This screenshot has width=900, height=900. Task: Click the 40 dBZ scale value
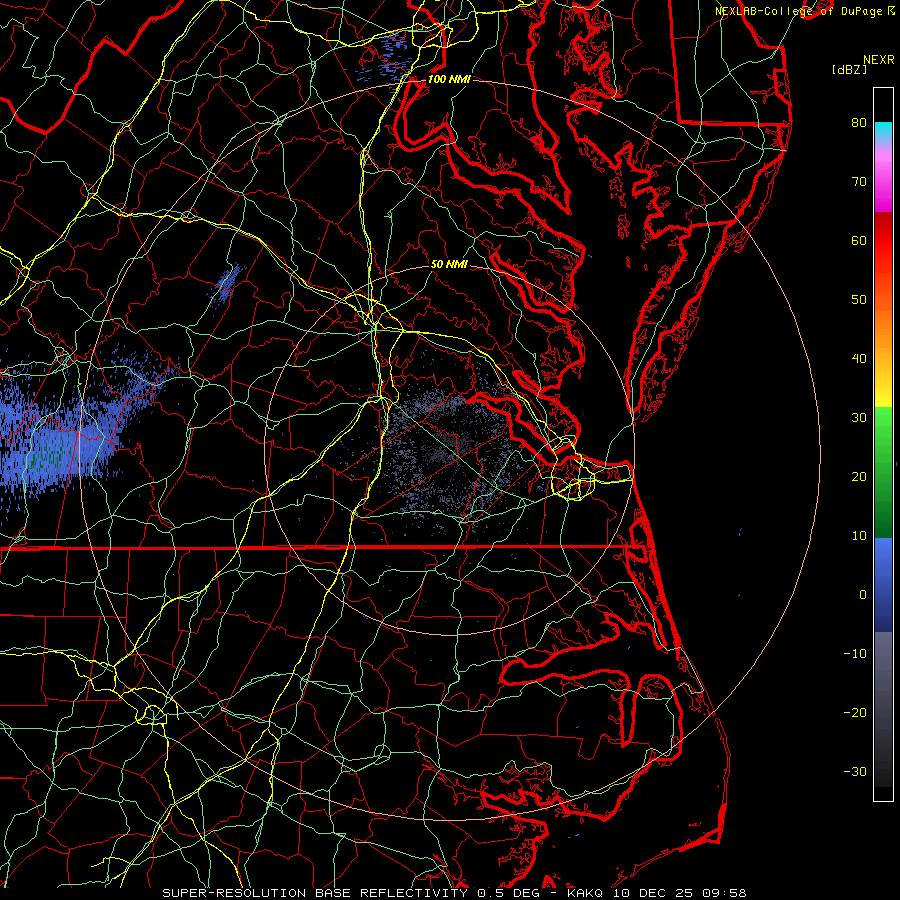click(859, 359)
